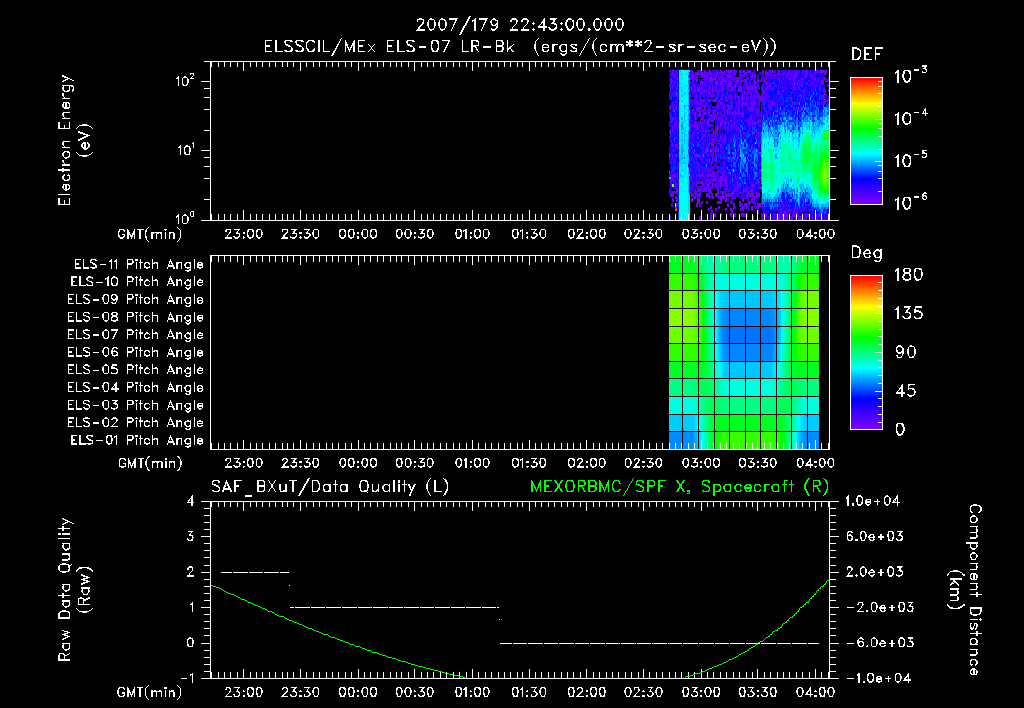Viewport: 1024px width, 708px height.
Task: Click the timestamp title 2007/179 22:43:00.000
Action: [x=520, y=25]
